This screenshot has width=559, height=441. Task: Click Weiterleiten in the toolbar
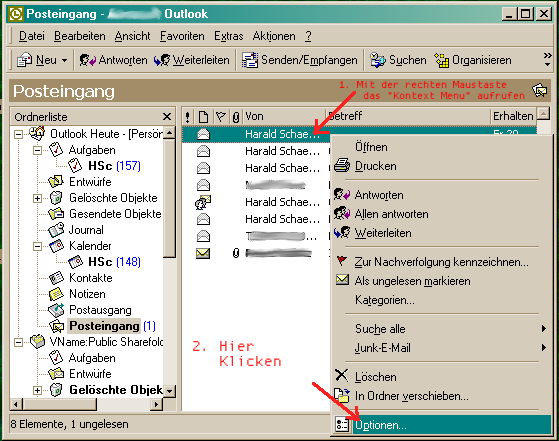(x=192, y=60)
